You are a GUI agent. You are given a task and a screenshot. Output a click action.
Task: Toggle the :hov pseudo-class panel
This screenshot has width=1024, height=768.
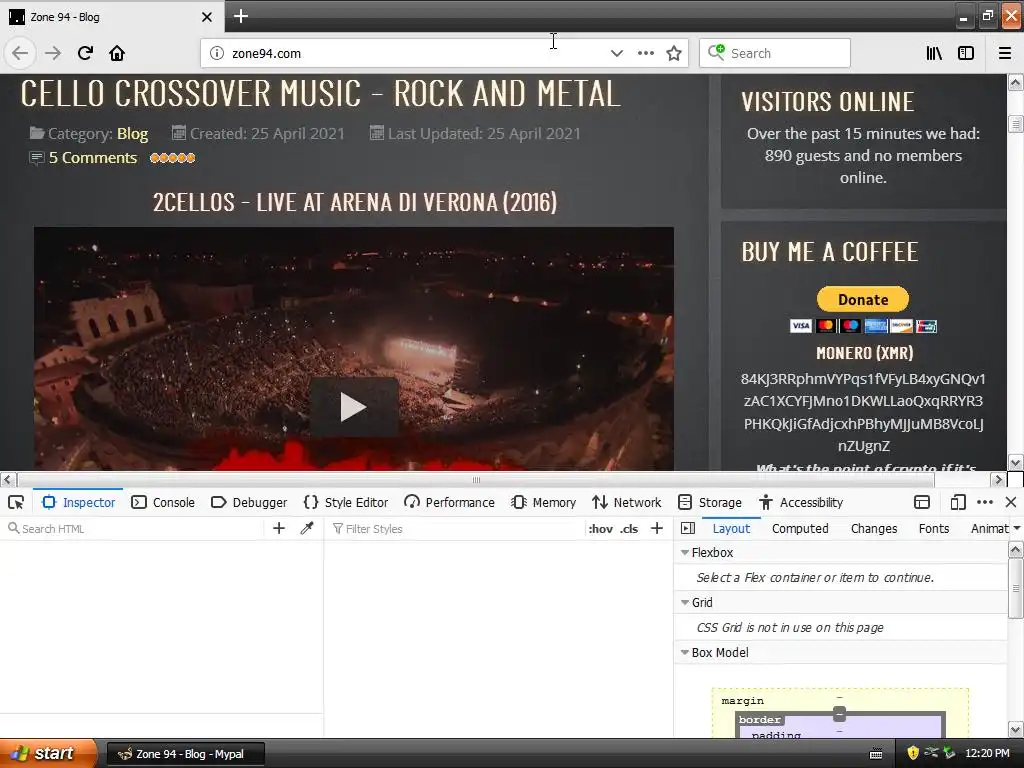[600, 529]
